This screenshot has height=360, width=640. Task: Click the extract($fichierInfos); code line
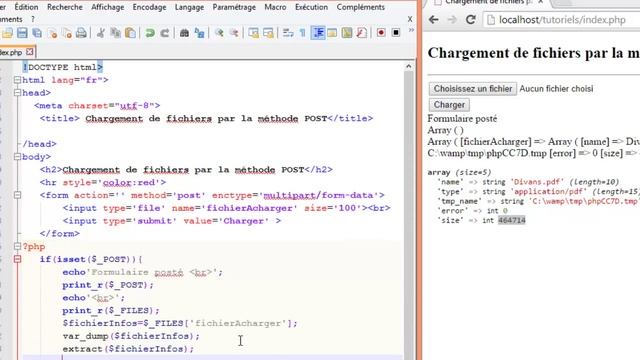tap(128, 349)
